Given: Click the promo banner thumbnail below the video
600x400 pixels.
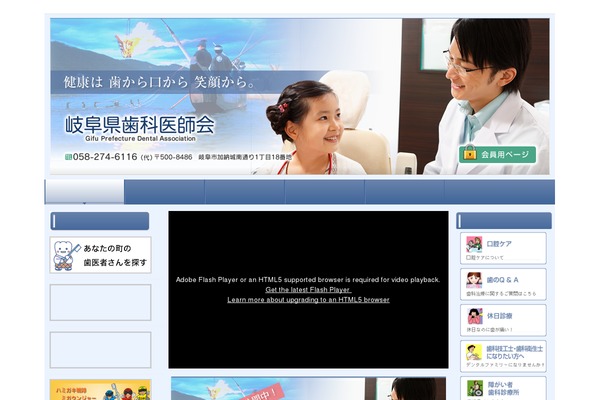Looking at the screenshot, I should click(x=308, y=389).
